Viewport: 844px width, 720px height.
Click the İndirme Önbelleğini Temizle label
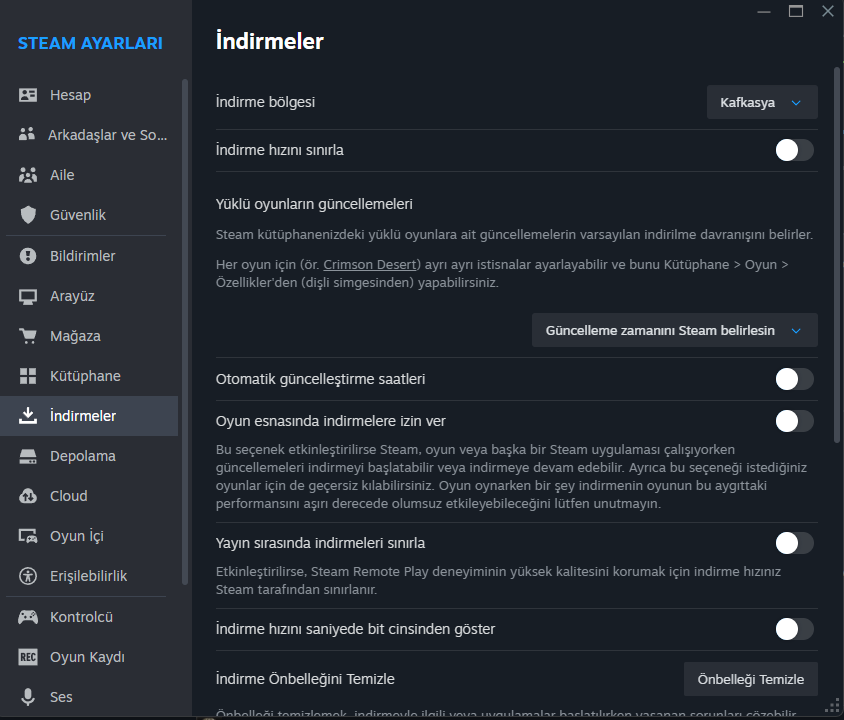[x=305, y=679]
